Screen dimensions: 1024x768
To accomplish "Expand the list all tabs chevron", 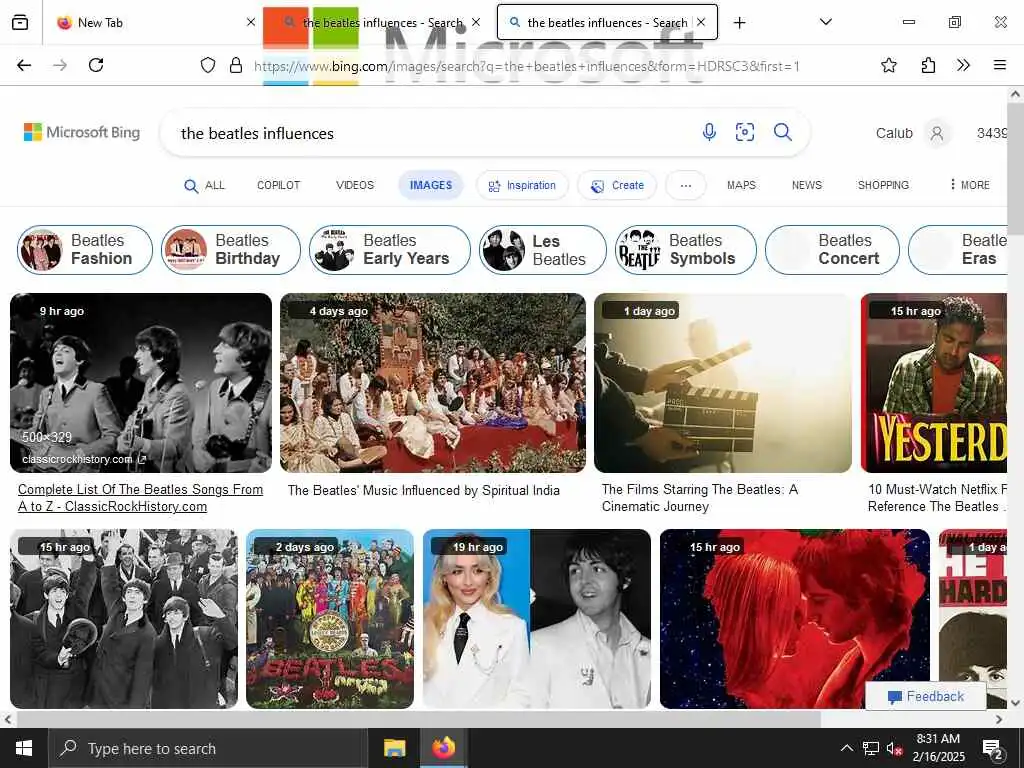I will (x=825, y=22).
